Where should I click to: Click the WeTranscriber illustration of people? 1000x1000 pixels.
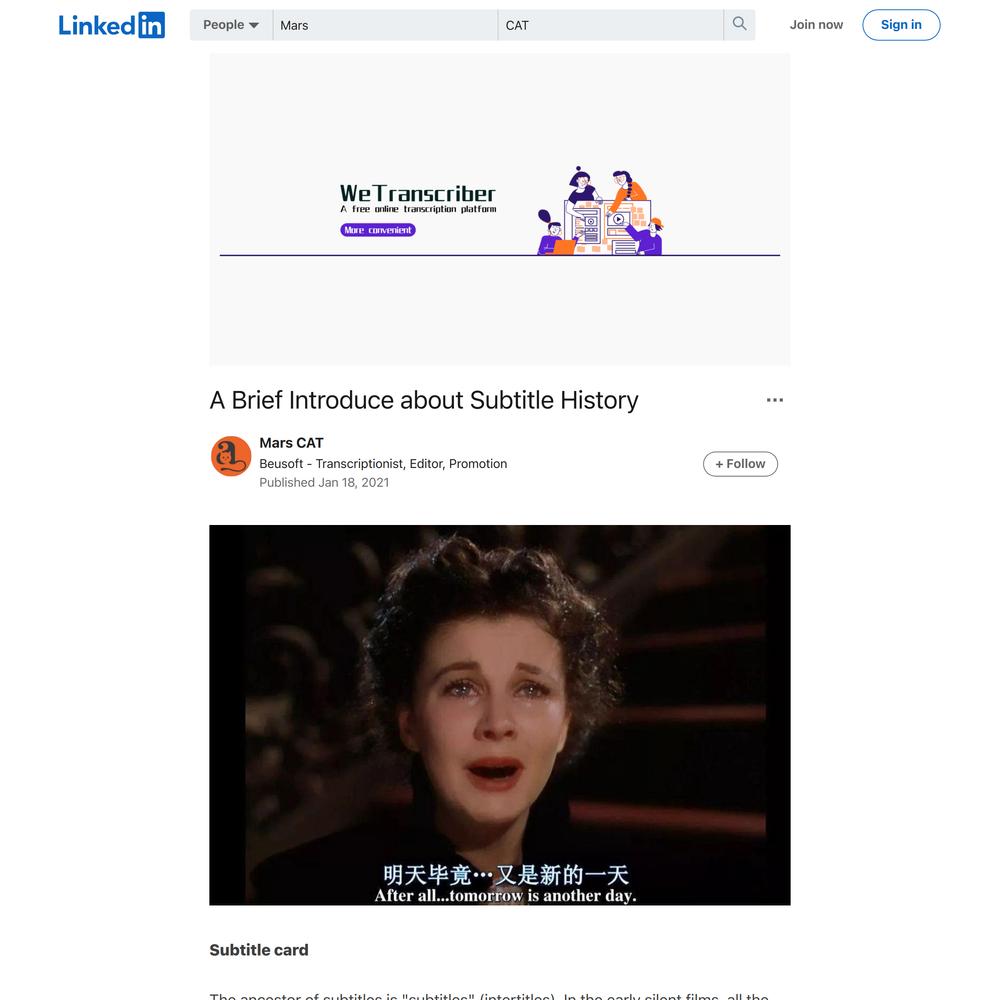coord(600,211)
